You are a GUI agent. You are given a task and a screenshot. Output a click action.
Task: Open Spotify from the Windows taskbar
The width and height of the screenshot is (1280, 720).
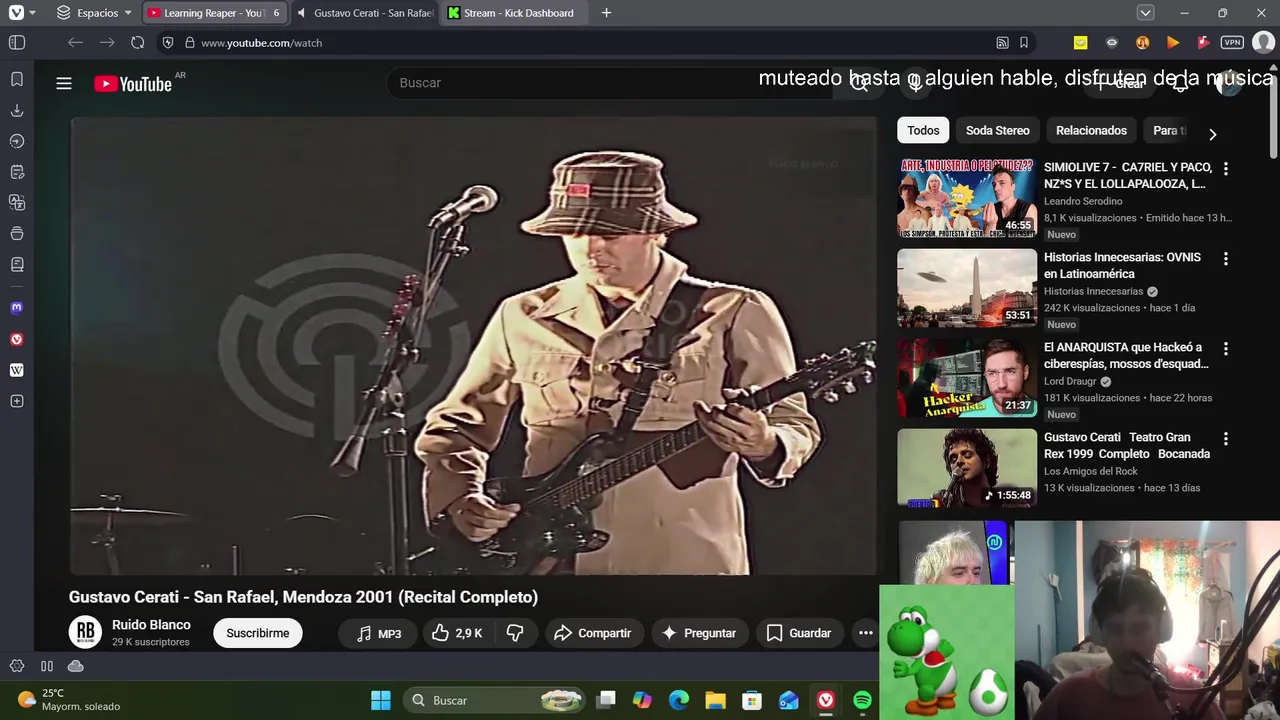coord(862,700)
